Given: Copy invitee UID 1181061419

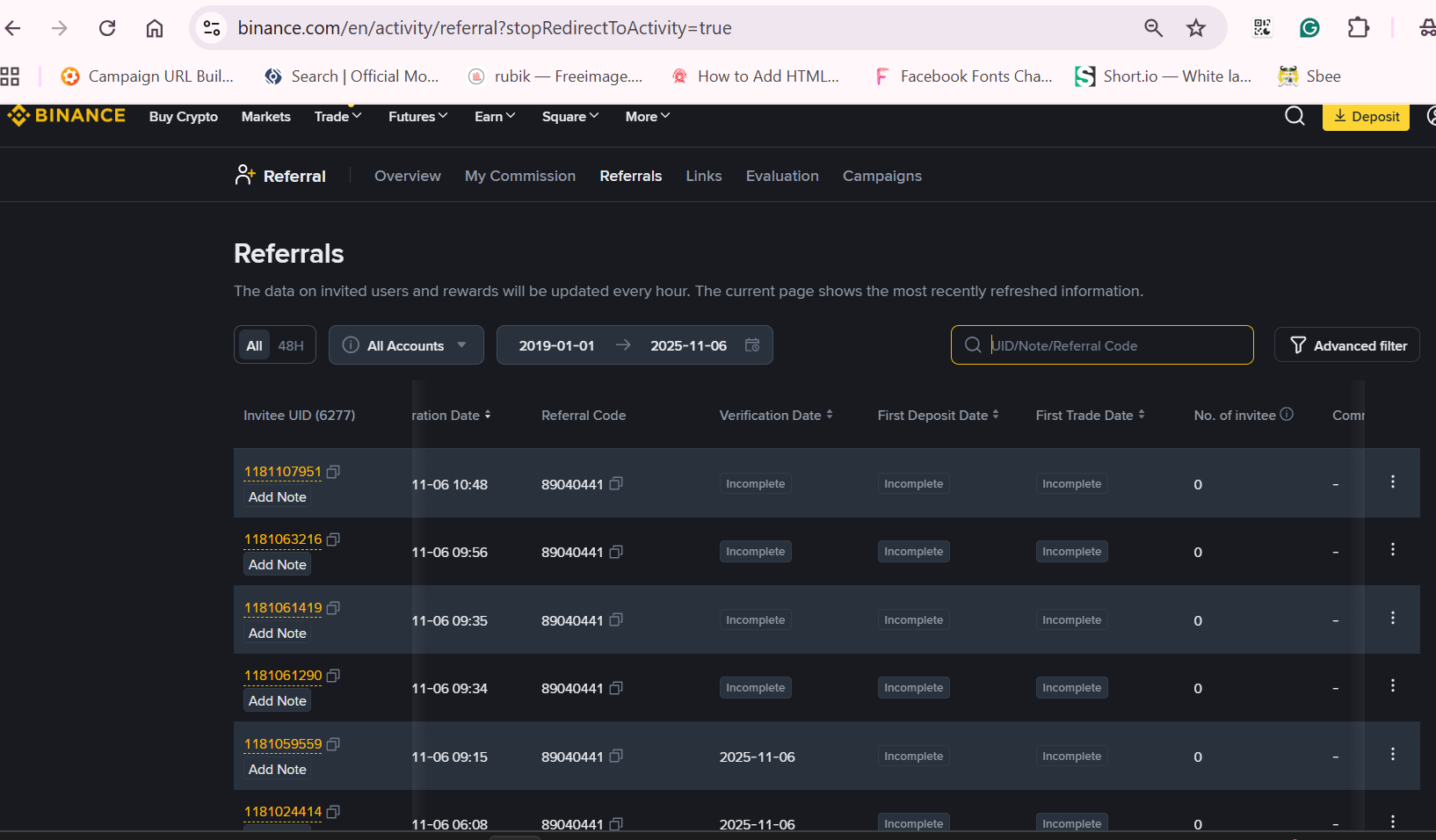Looking at the screenshot, I should click(333, 608).
